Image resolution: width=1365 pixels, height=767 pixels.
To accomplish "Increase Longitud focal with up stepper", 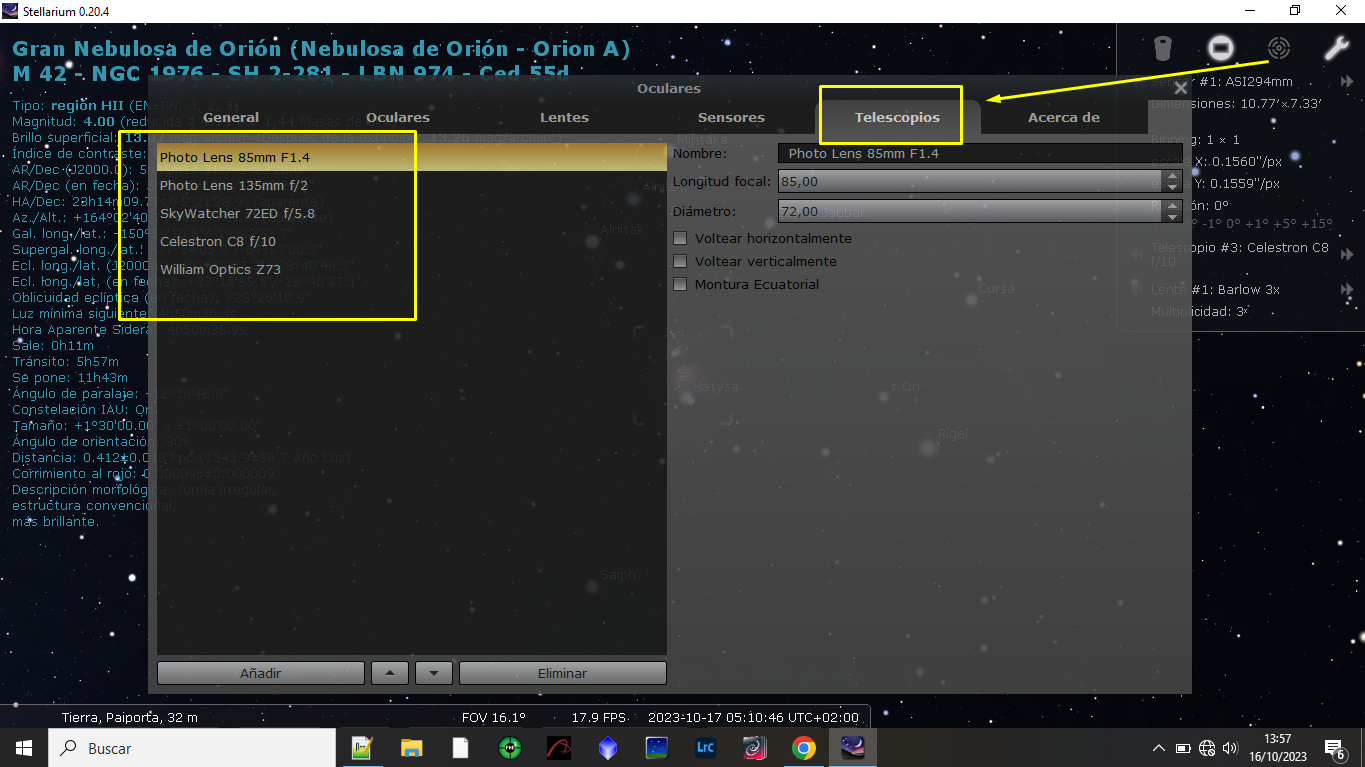I will (x=1173, y=176).
